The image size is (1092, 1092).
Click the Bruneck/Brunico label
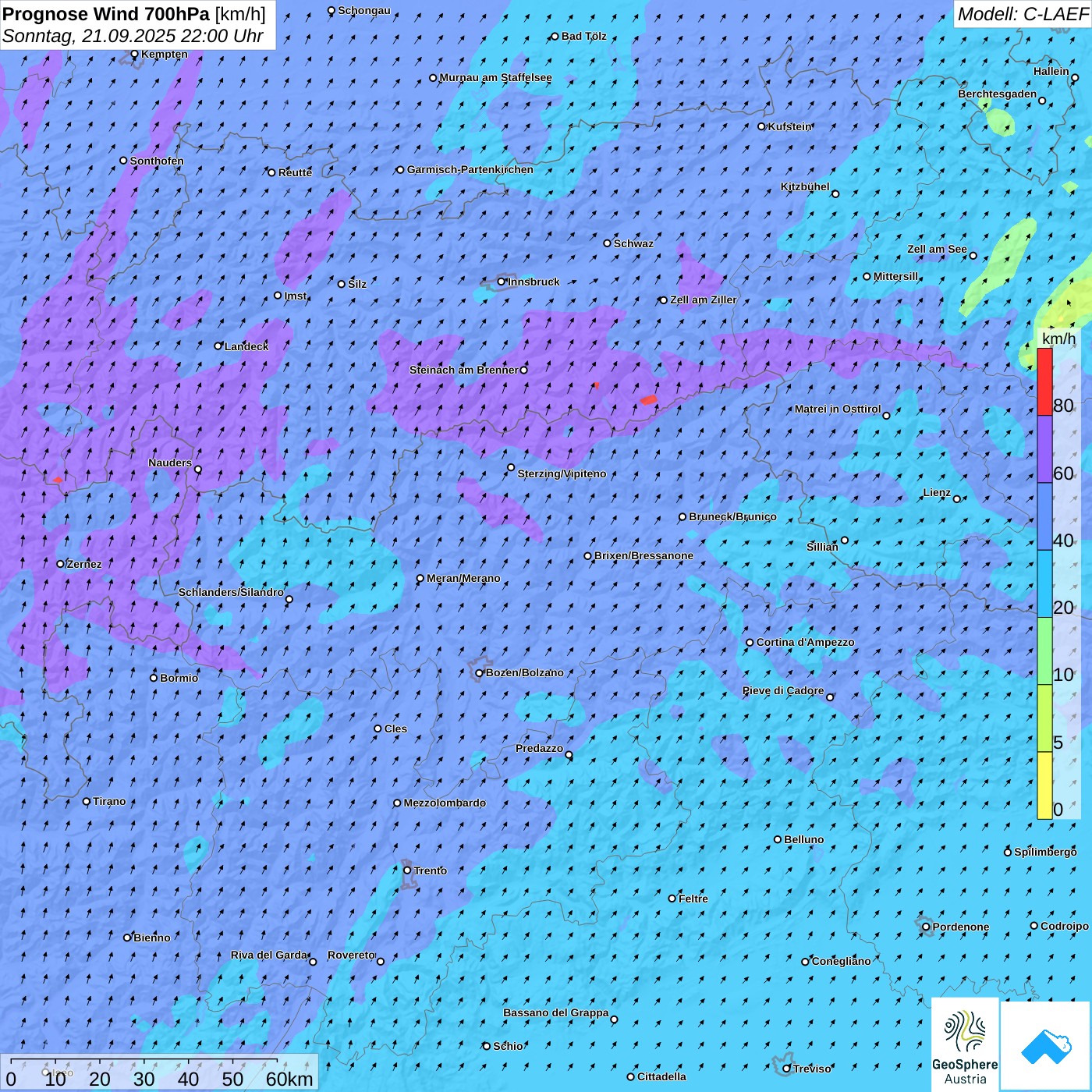(x=732, y=516)
